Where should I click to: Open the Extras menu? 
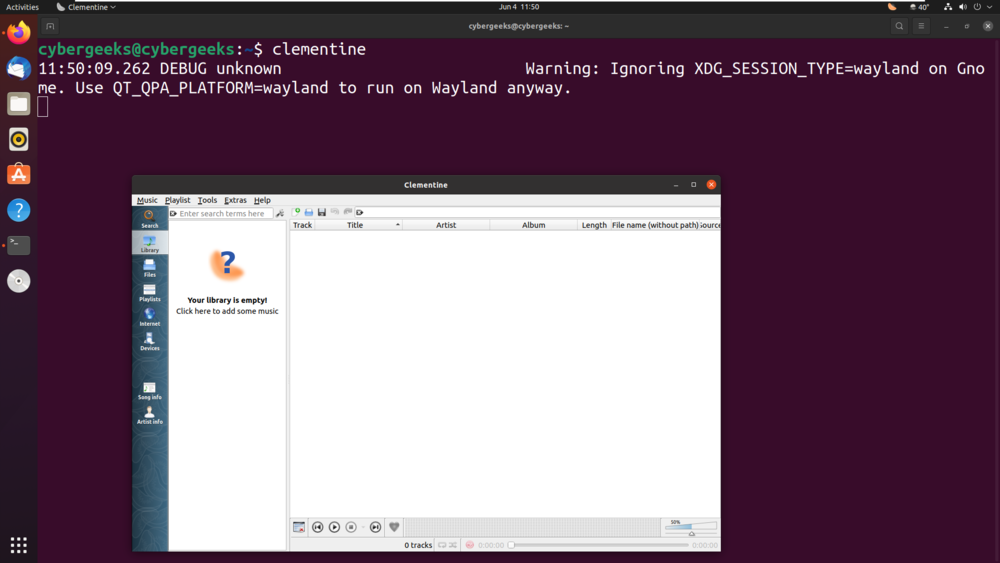coord(235,200)
